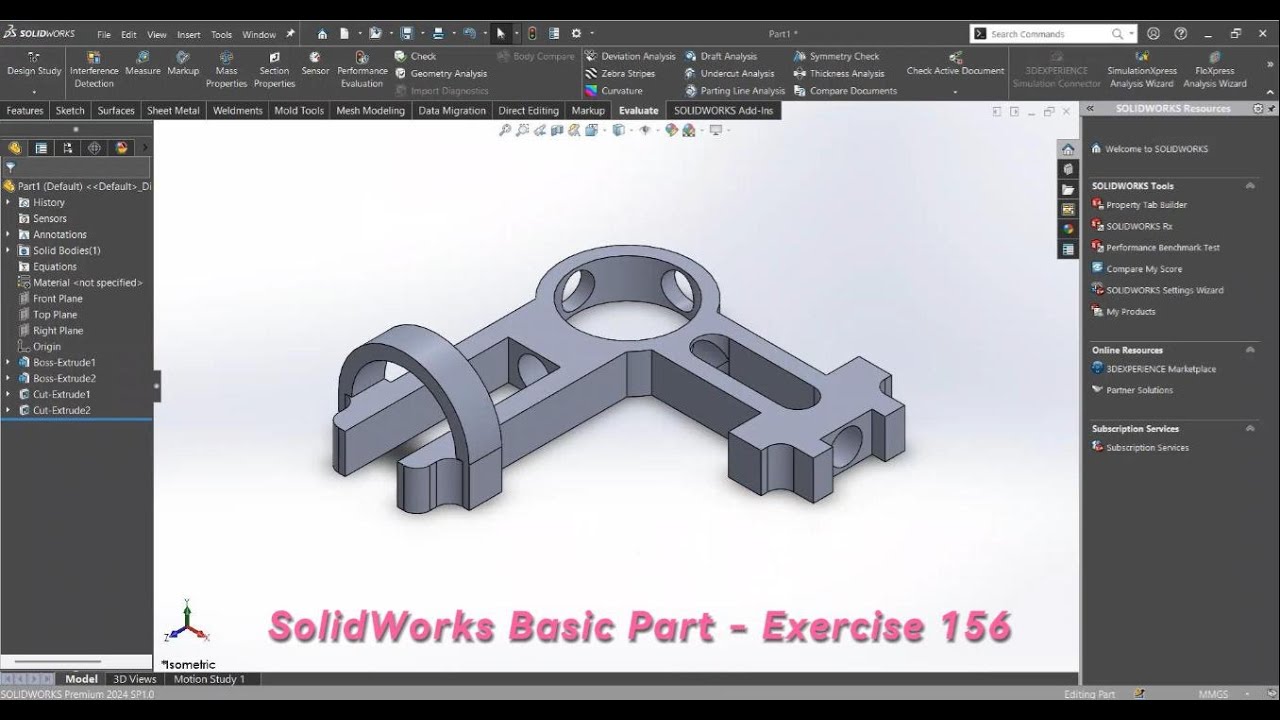The width and height of the screenshot is (1280, 720).
Task: Collapse the SOLIDWORKS Tools section
Action: tap(1249, 186)
